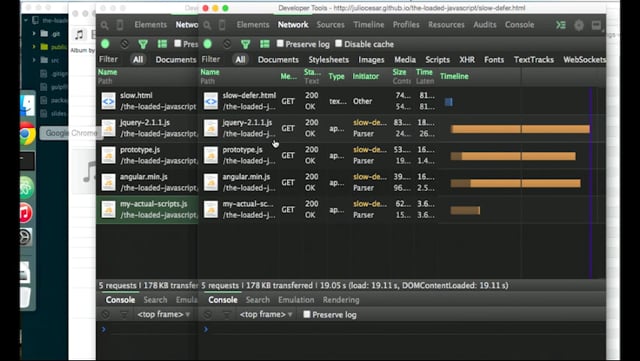
Task: Toggle filter funnel in back DevTools window
Action: tap(143, 44)
